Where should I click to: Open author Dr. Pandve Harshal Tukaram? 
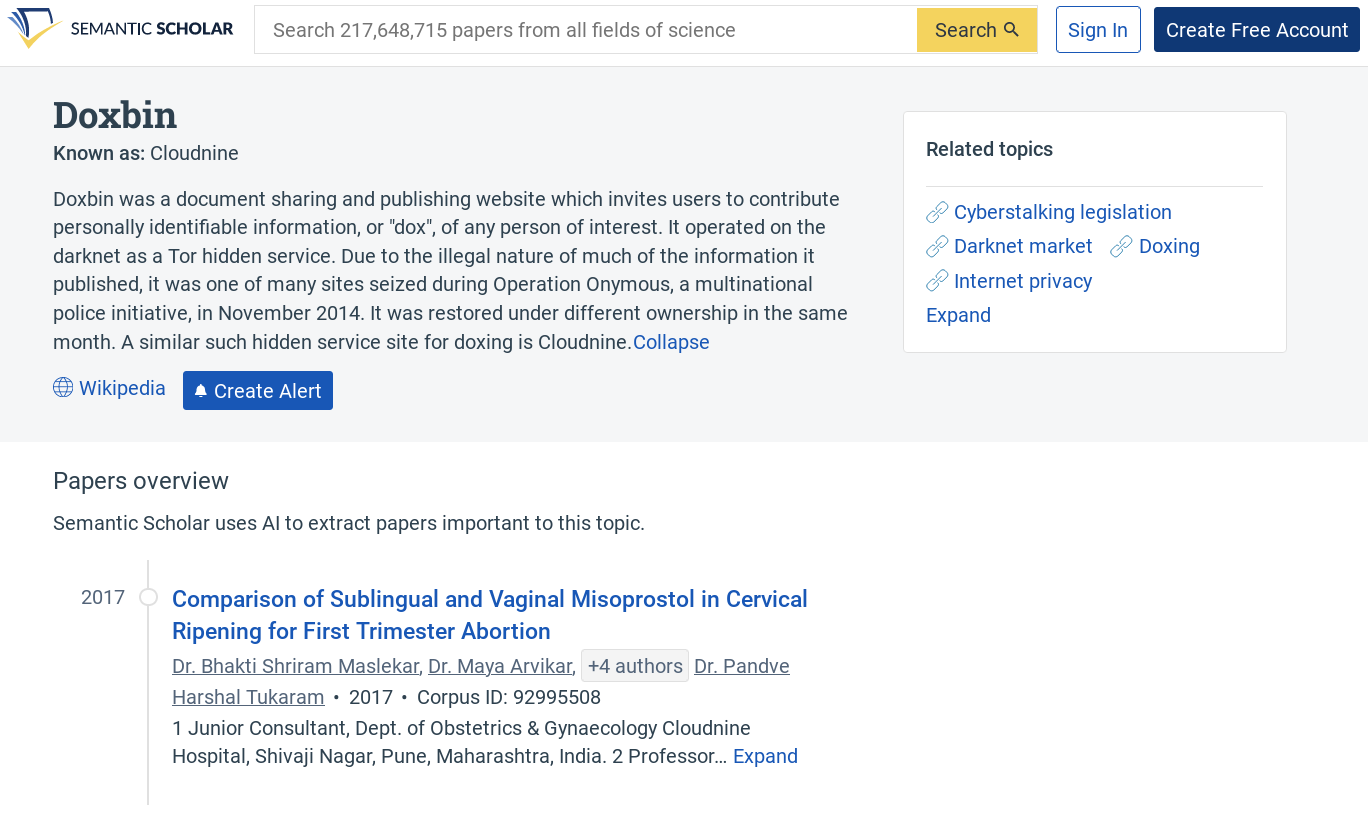(x=742, y=666)
